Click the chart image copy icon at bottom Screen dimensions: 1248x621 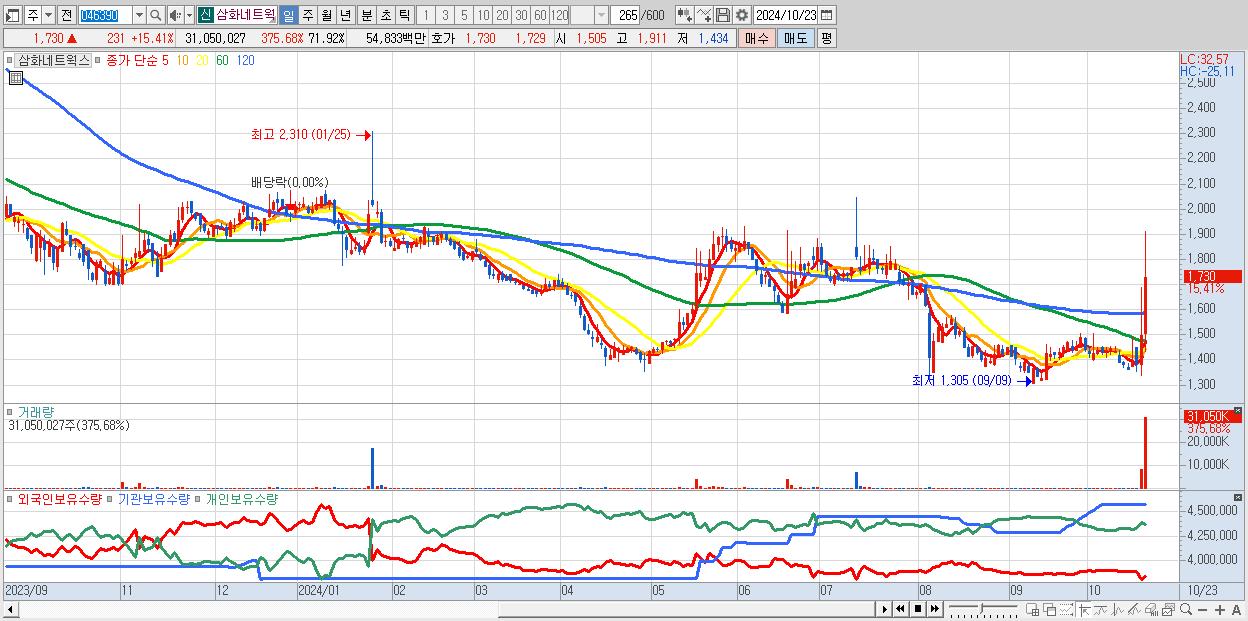point(1168,610)
